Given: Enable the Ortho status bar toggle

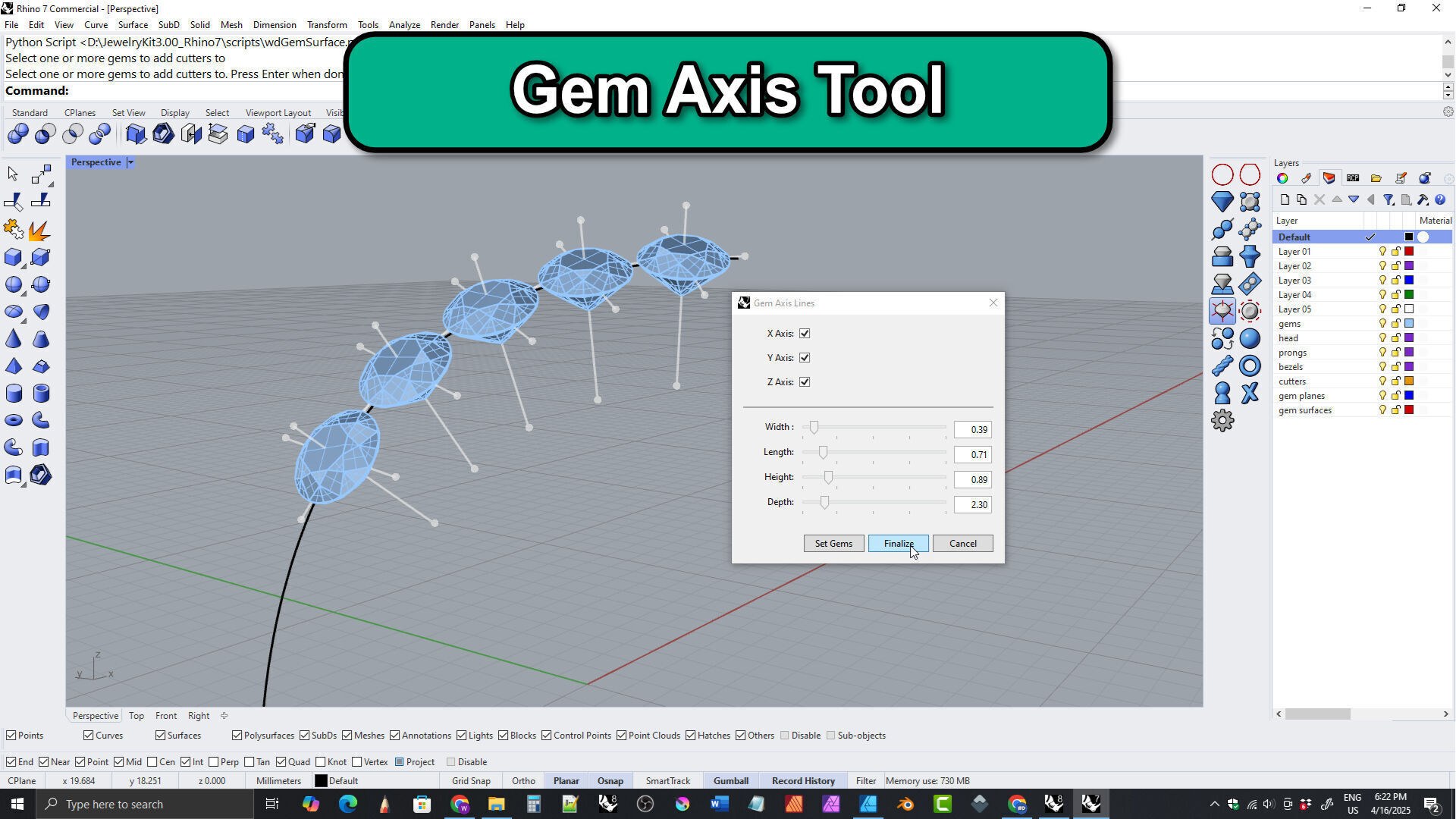Looking at the screenshot, I should click(522, 781).
